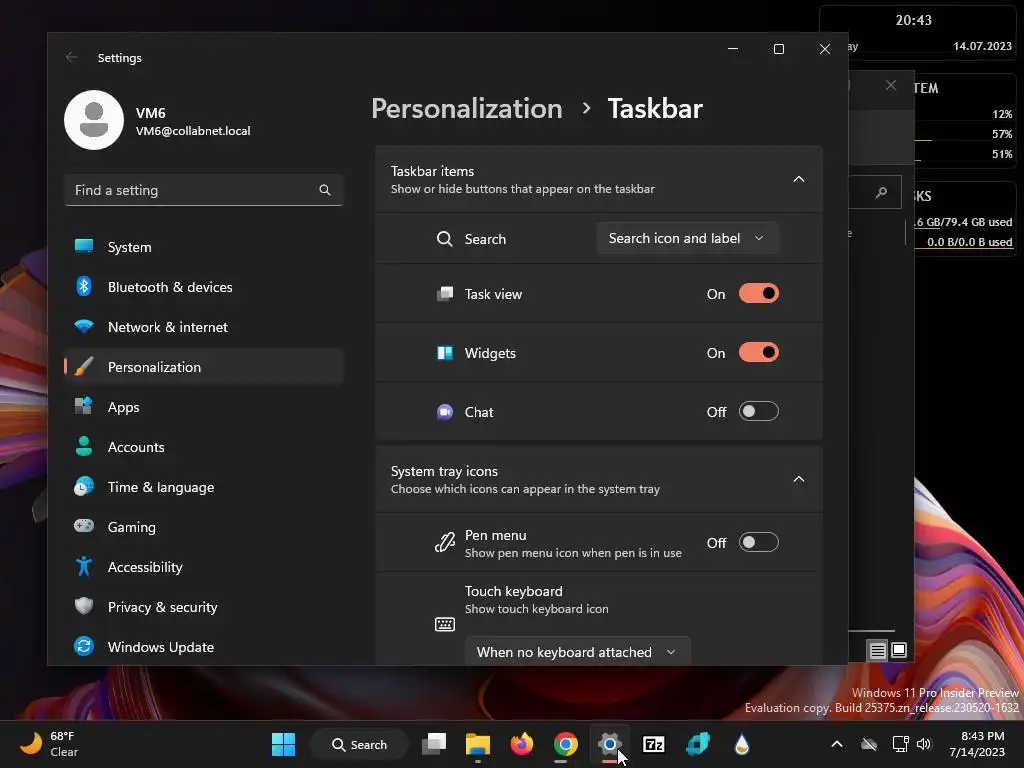This screenshot has height=768, width=1024.
Task: Open Time & language settings
Action: point(204,487)
